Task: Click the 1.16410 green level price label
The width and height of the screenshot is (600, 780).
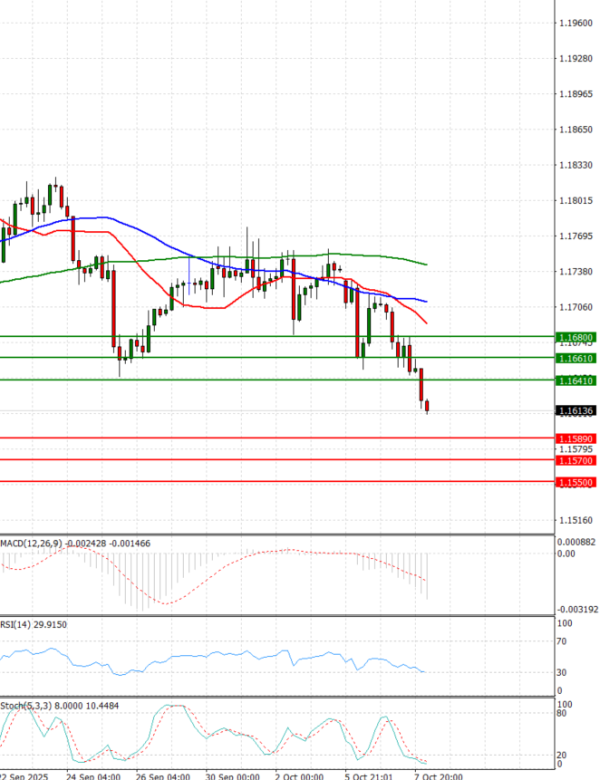Action: 576,380
